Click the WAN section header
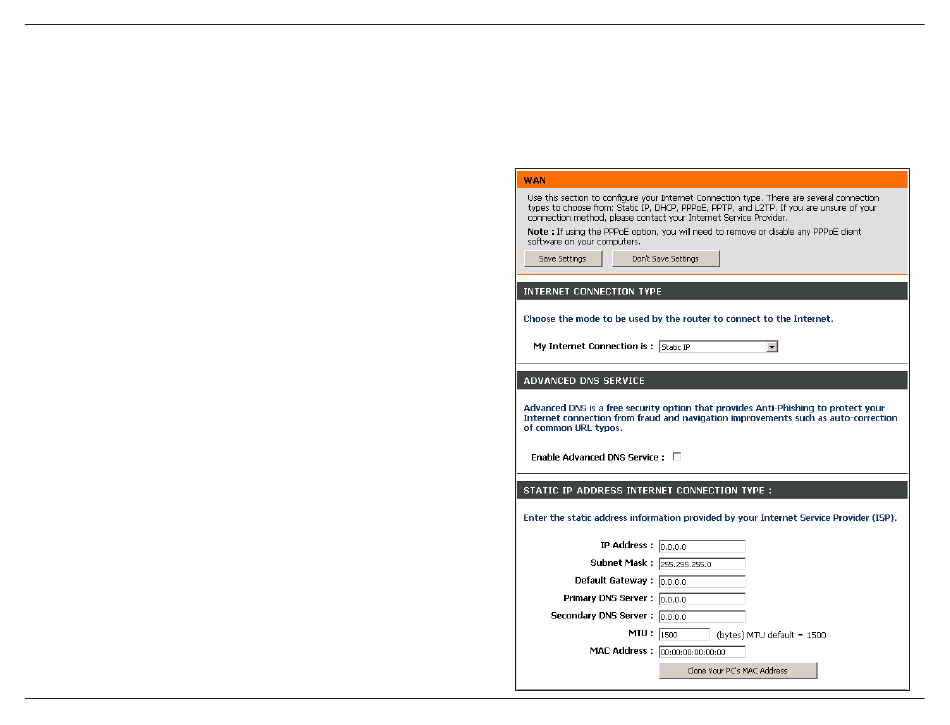The width and height of the screenshot is (950, 725). [712, 180]
